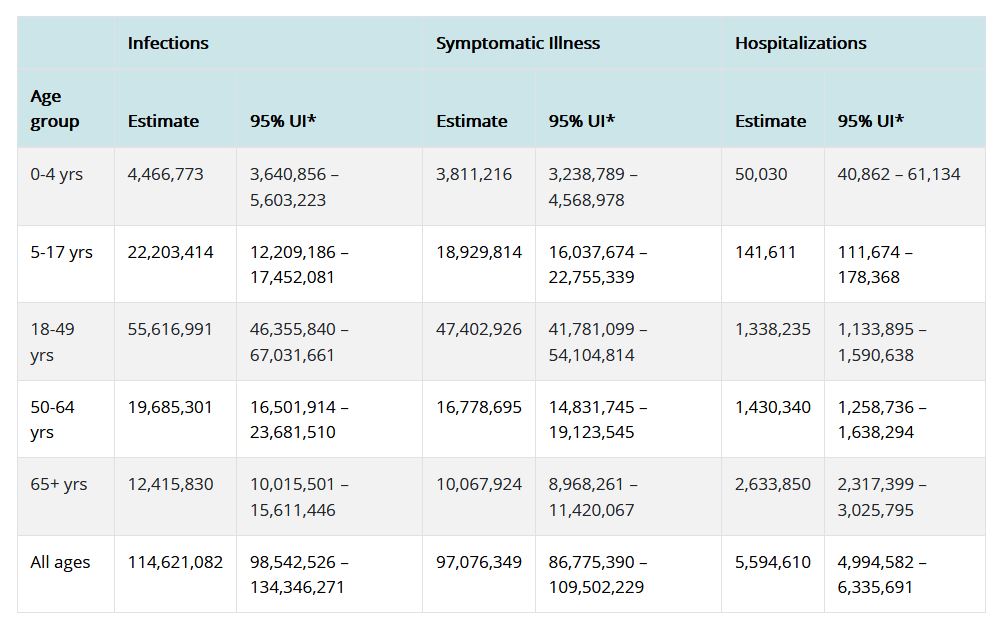Screen dimensions: 997x631
Task: Select the 16,778,695 symptomatic illness estimate
Action: (x=479, y=407)
